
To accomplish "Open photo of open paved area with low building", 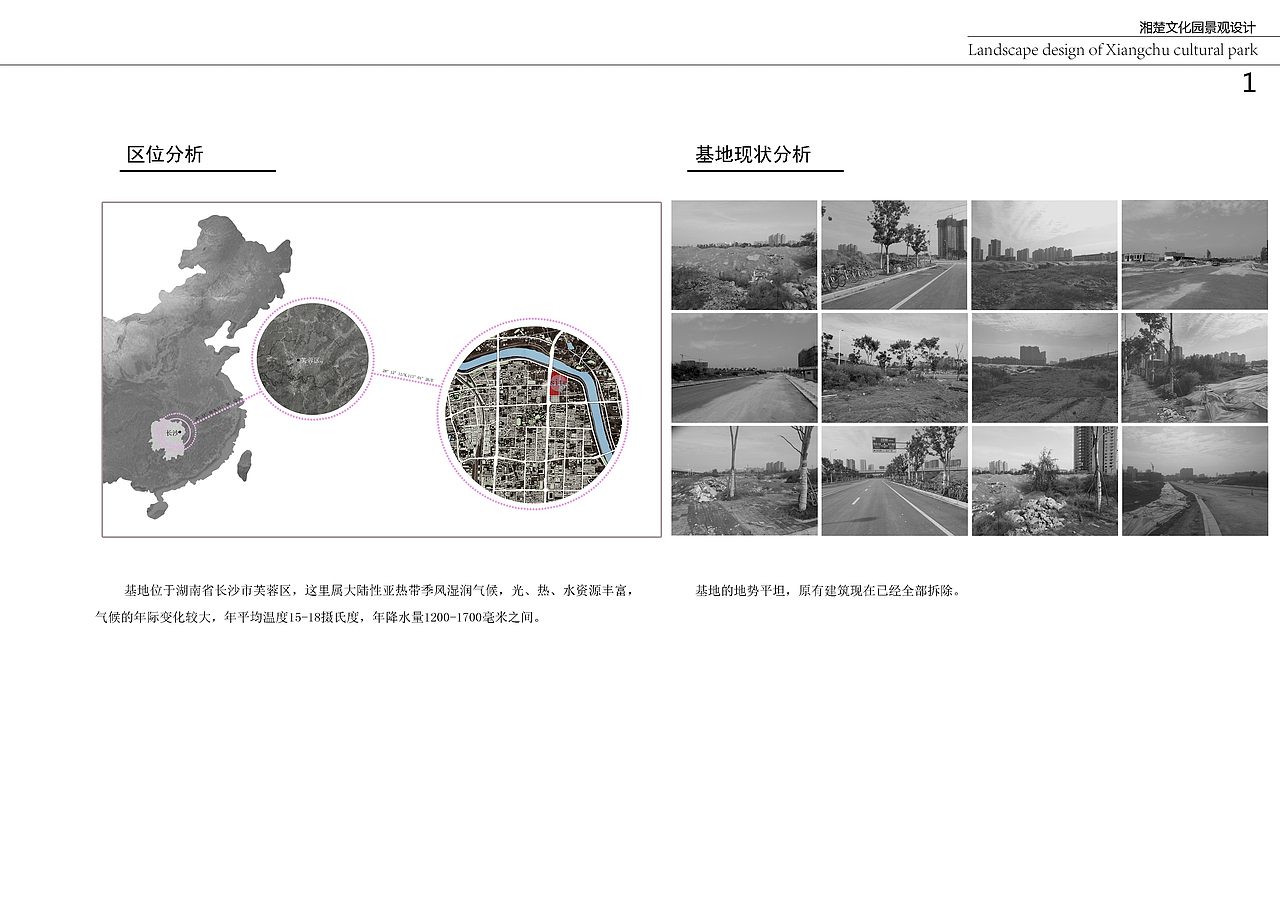I will 1194,255.
